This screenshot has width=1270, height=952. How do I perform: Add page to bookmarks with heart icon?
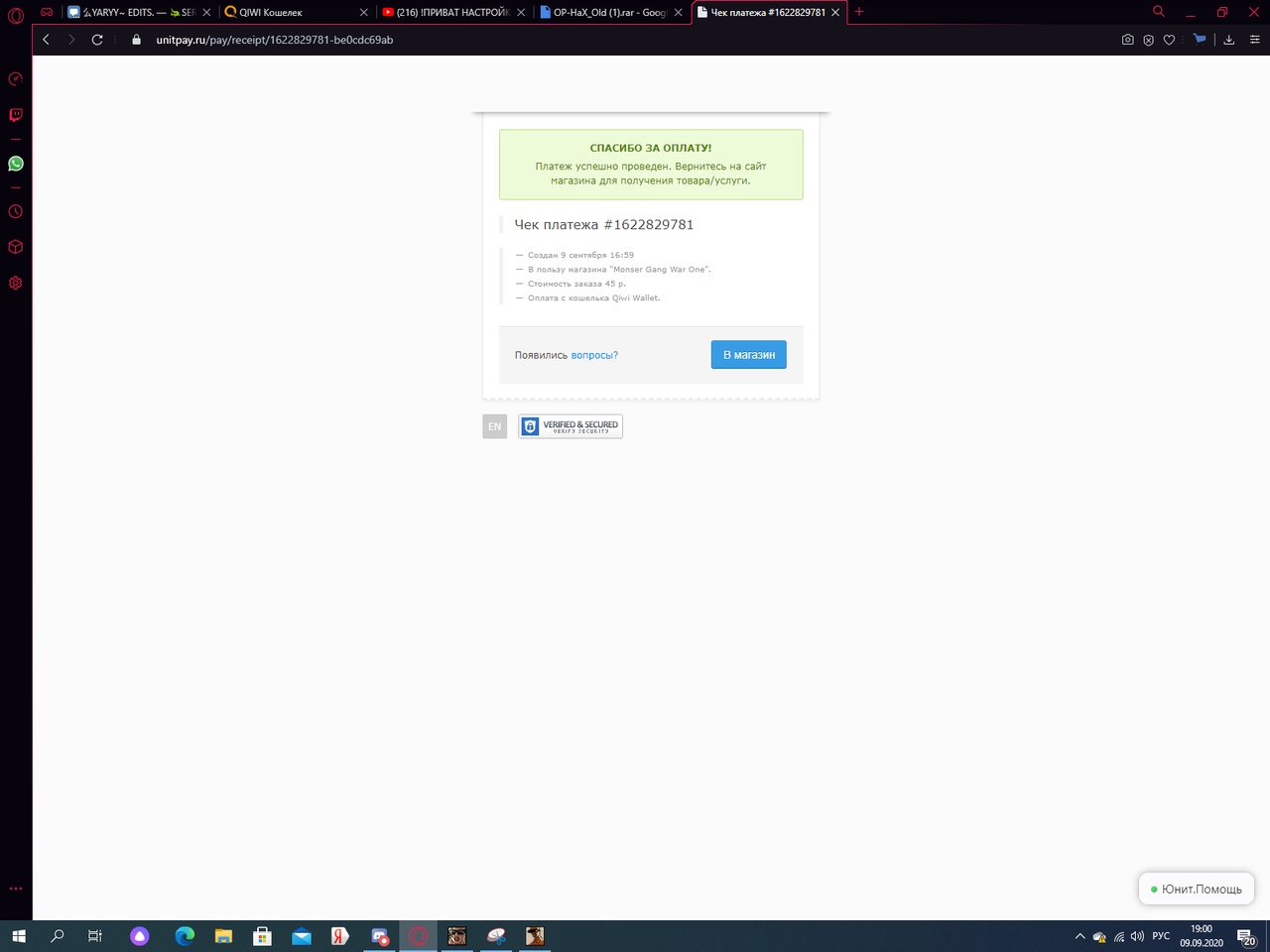tap(1169, 40)
